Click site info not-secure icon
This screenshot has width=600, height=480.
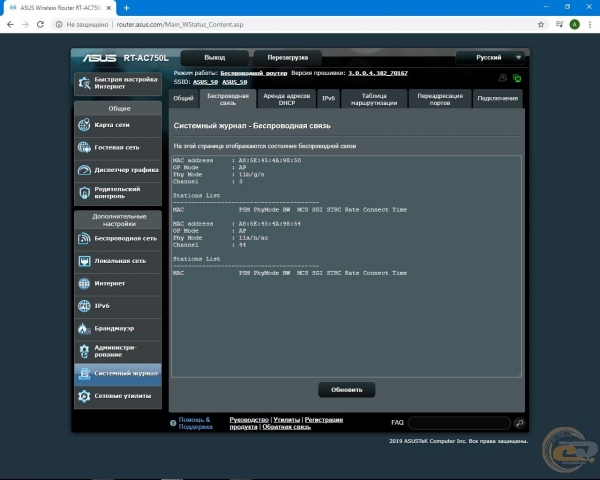tap(59, 24)
